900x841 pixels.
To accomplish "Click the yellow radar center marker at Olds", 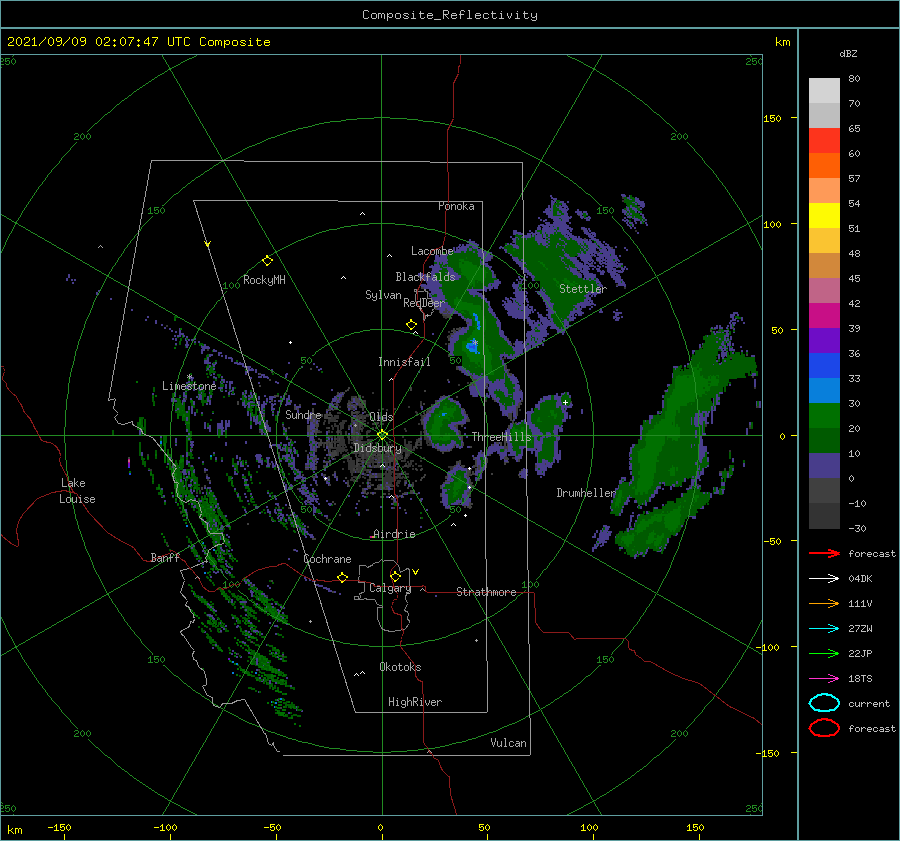I will 382,435.
